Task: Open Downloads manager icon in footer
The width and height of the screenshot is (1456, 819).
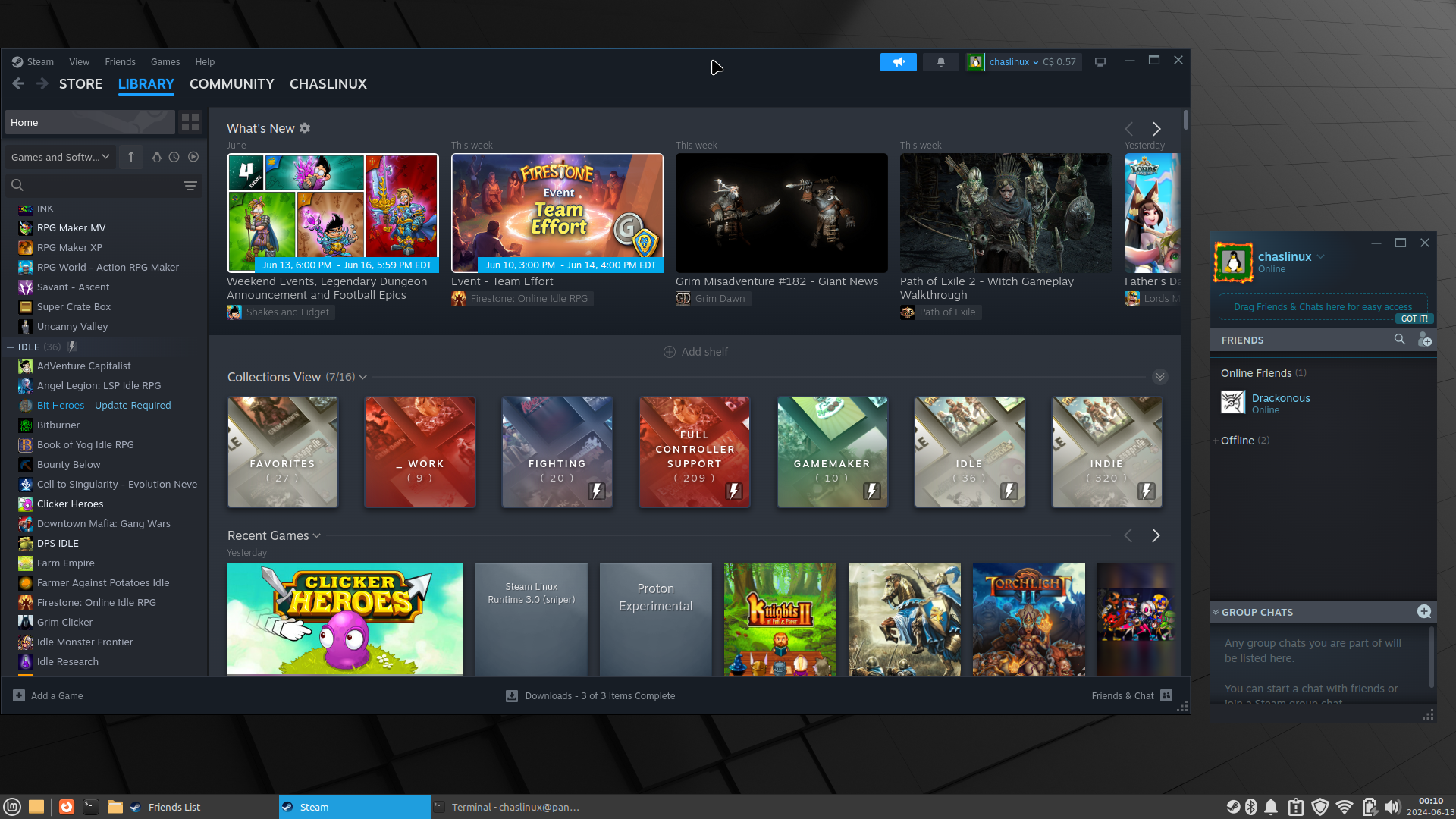Action: (512, 696)
